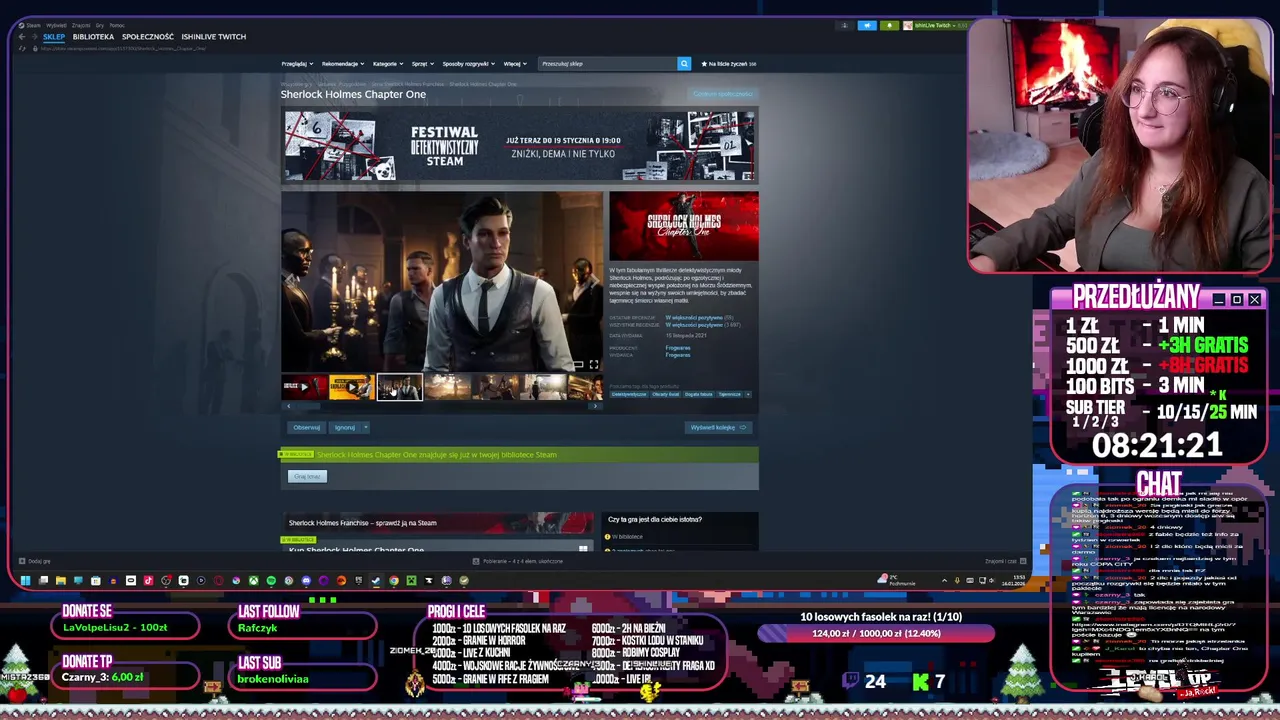The width and height of the screenshot is (1280, 720).
Task: Select the Tajemnicze tag
Action: click(729, 394)
